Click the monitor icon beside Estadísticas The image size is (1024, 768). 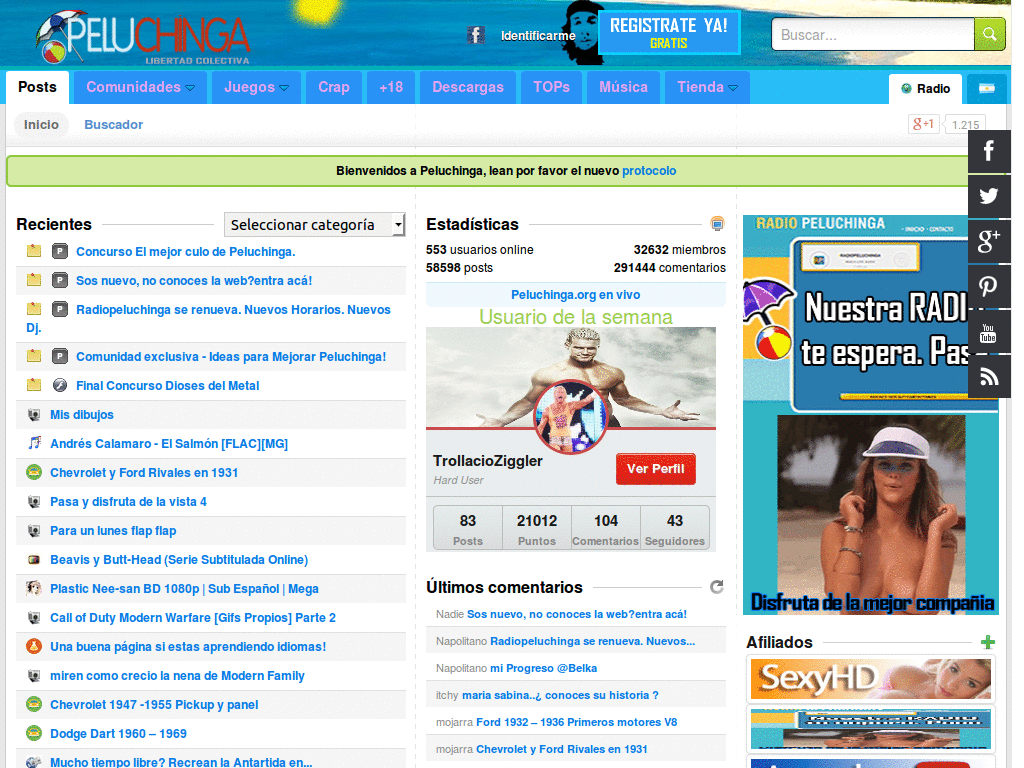click(x=717, y=224)
